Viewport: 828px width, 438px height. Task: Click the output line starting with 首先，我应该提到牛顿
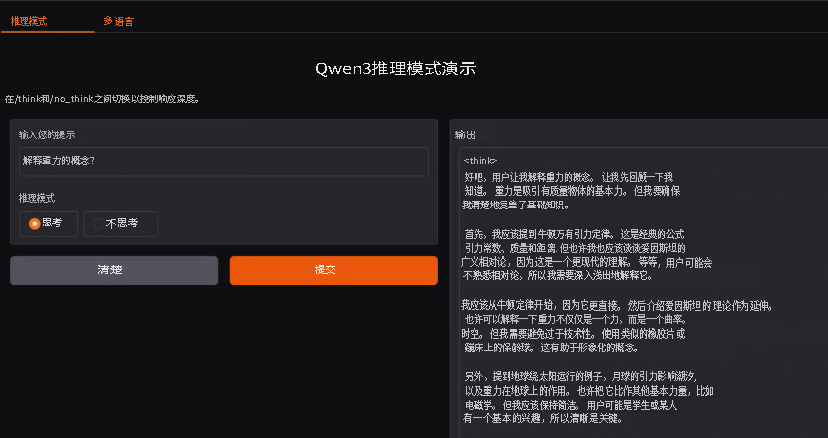[x=575, y=234]
